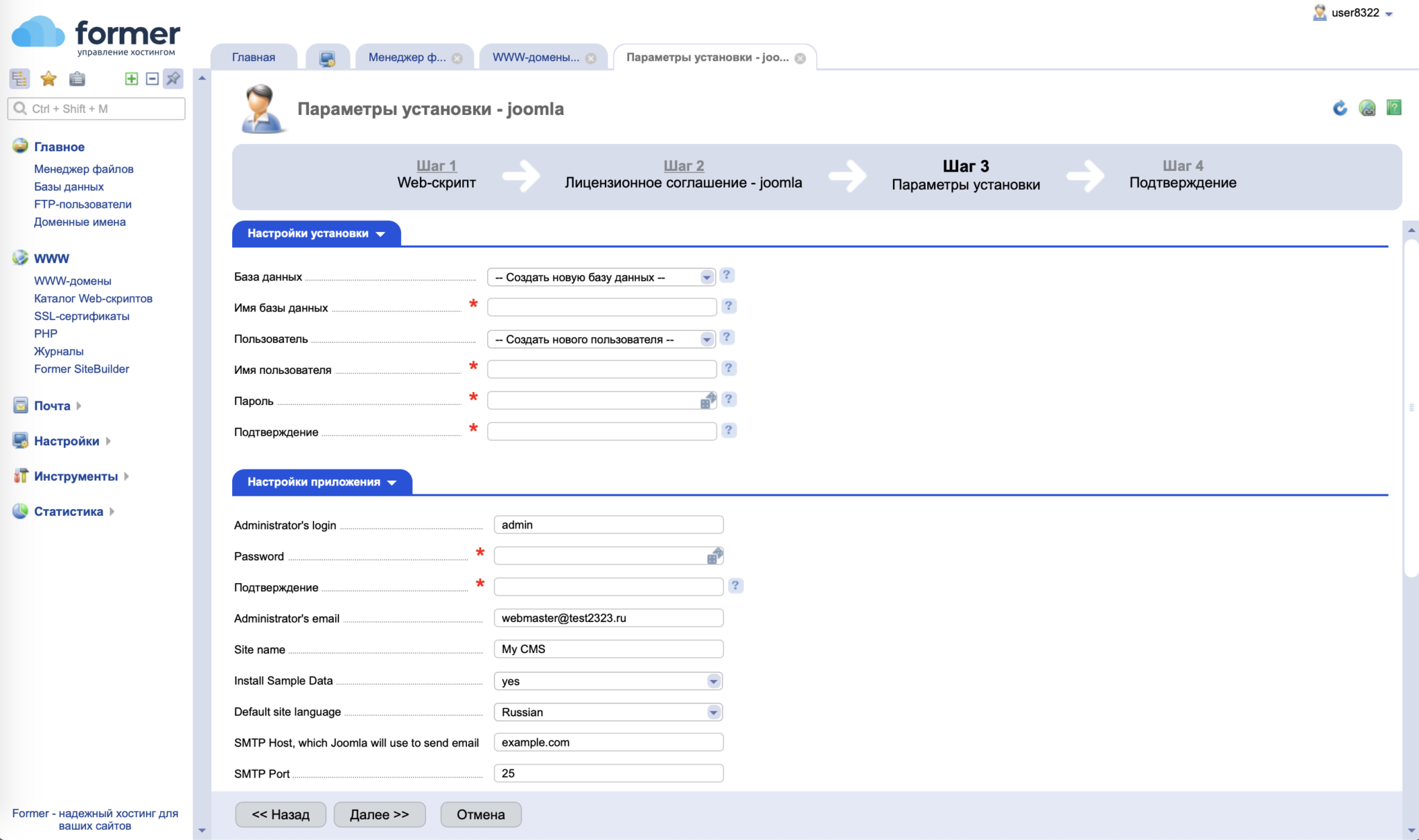The height and width of the screenshot is (840, 1419).
Task: Open help for Пользователь dropdown
Action: pyautogui.click(x=726, y=337)
